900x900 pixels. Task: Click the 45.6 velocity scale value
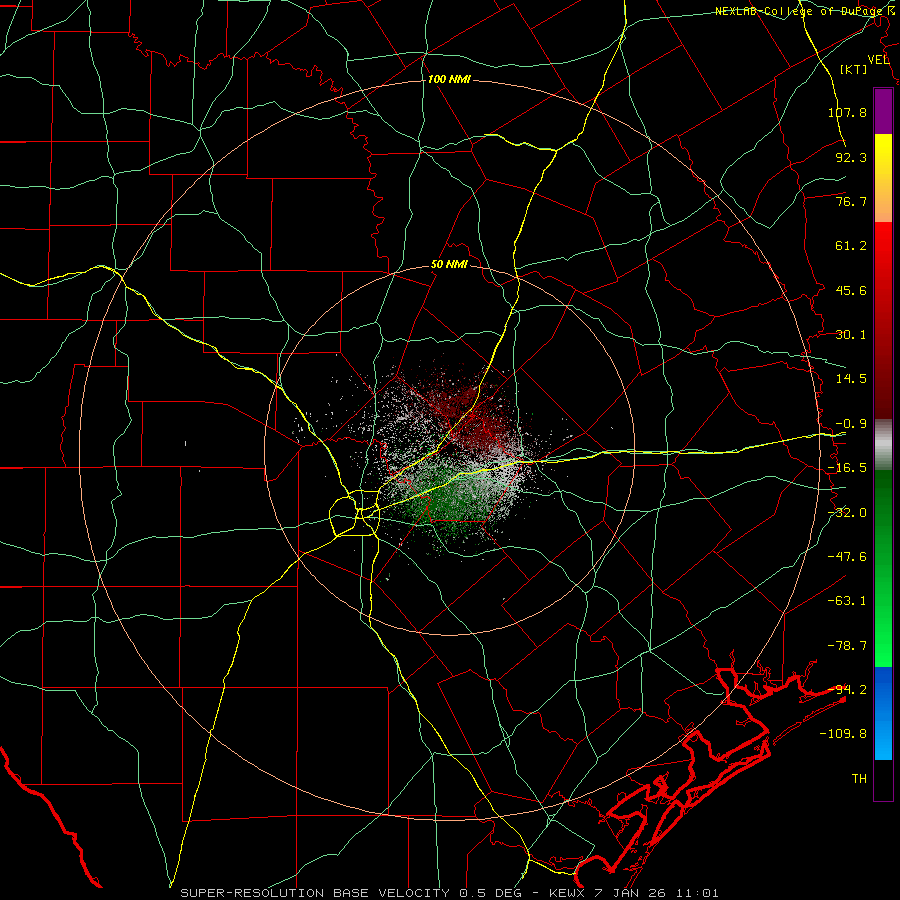coord(851,290)
